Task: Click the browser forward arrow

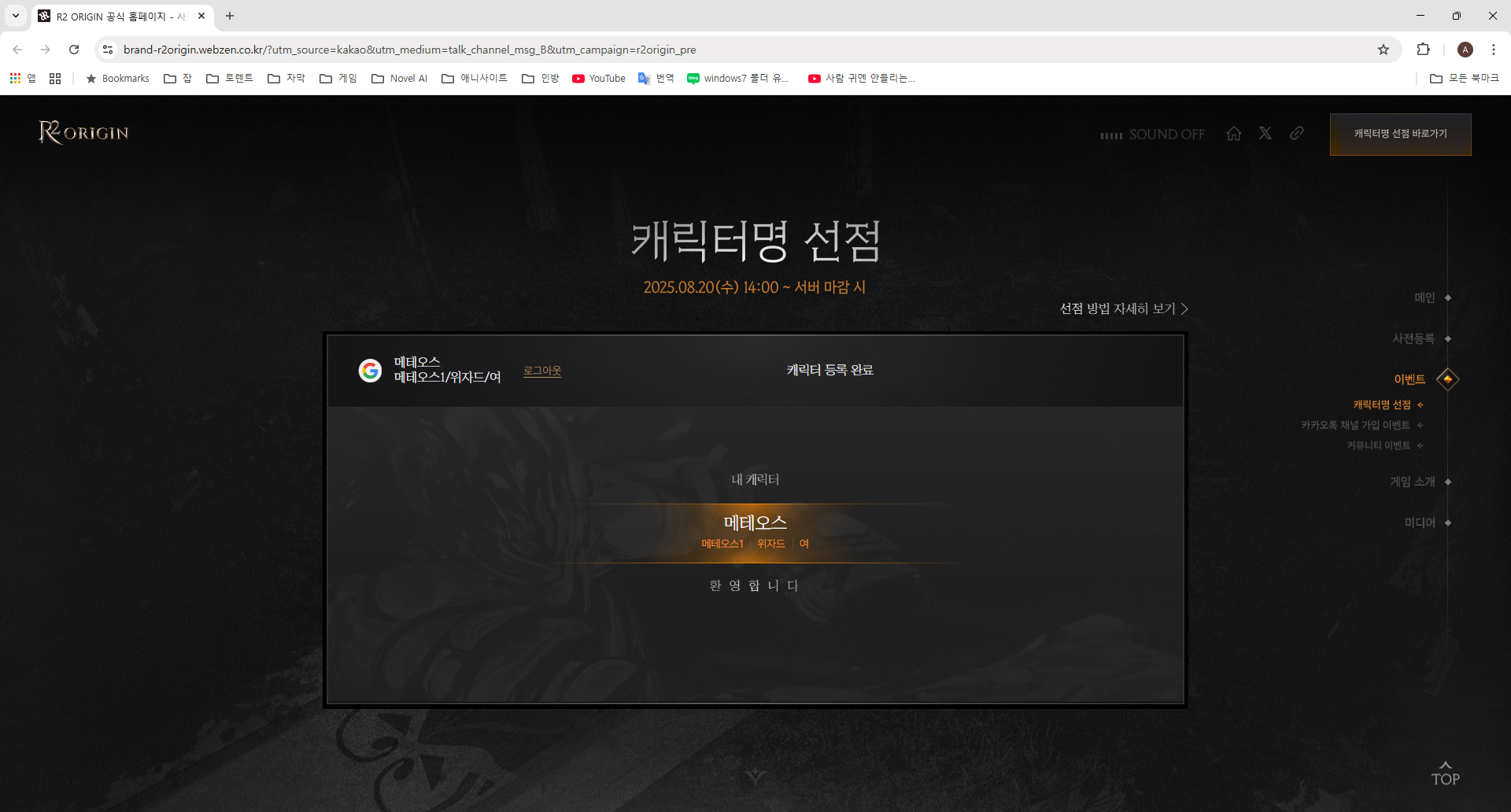Action: point(46,50)
